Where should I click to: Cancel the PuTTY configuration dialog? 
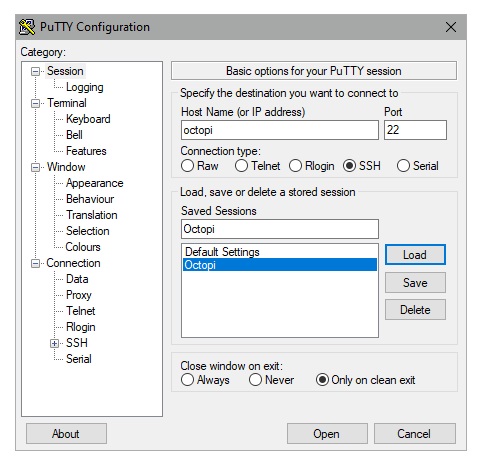(414, 434)
